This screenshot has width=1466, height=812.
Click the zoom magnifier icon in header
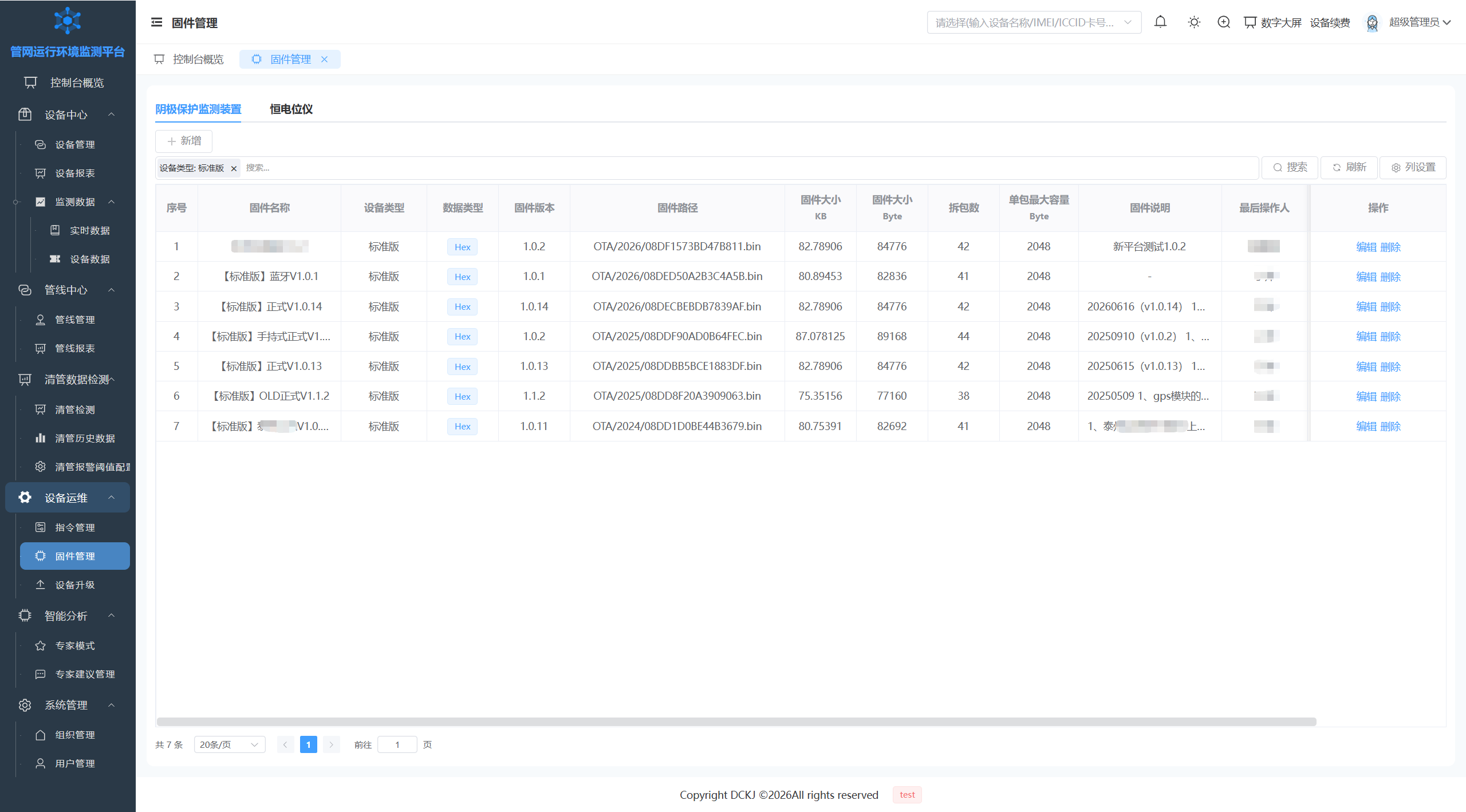pos(1224,22)
